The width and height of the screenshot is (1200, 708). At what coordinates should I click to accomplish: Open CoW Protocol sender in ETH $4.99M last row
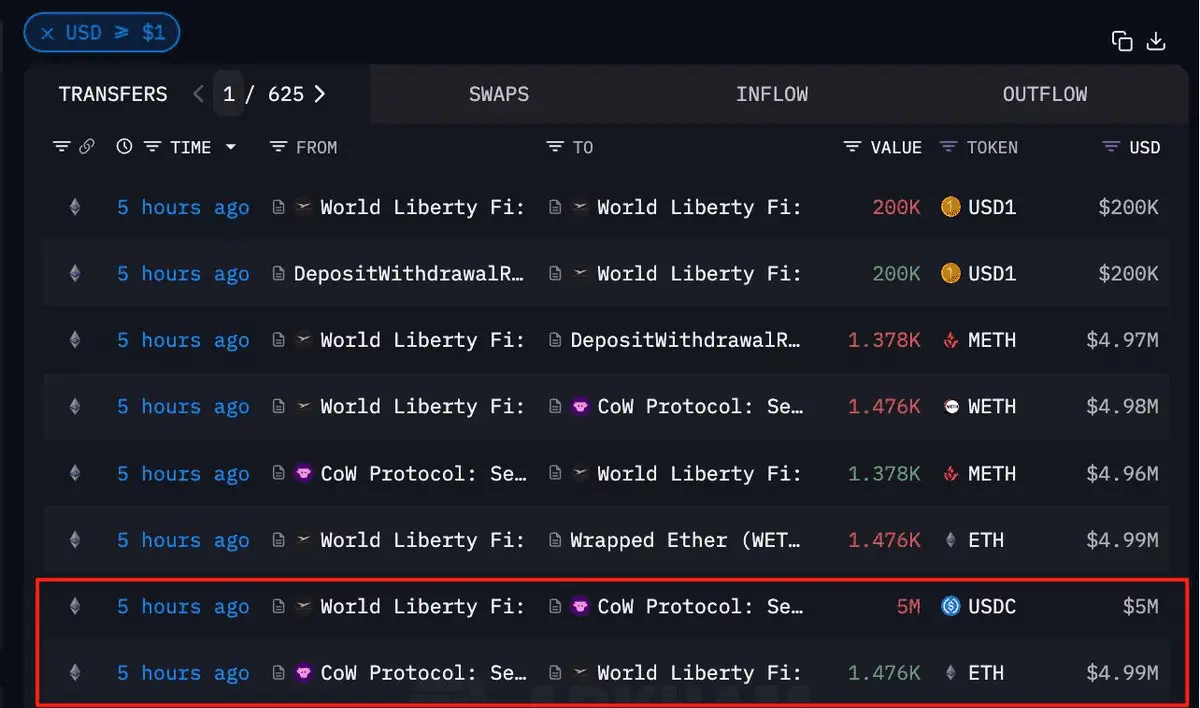pyautogui.click(x=423, y=673)
